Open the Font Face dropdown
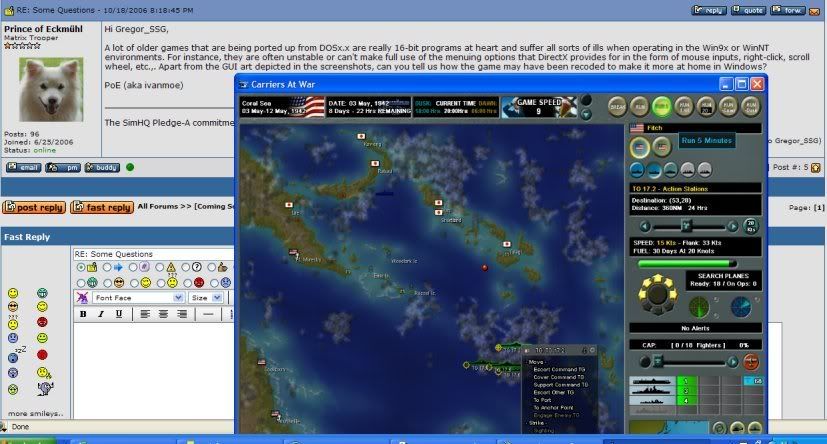The width and height of the screenshot is (827, 444). [x=138, y=298]
